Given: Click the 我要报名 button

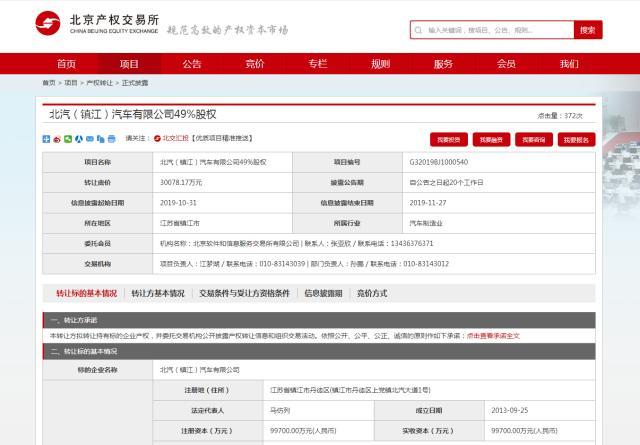Looking at the screenshot, I should click(575, 139).
